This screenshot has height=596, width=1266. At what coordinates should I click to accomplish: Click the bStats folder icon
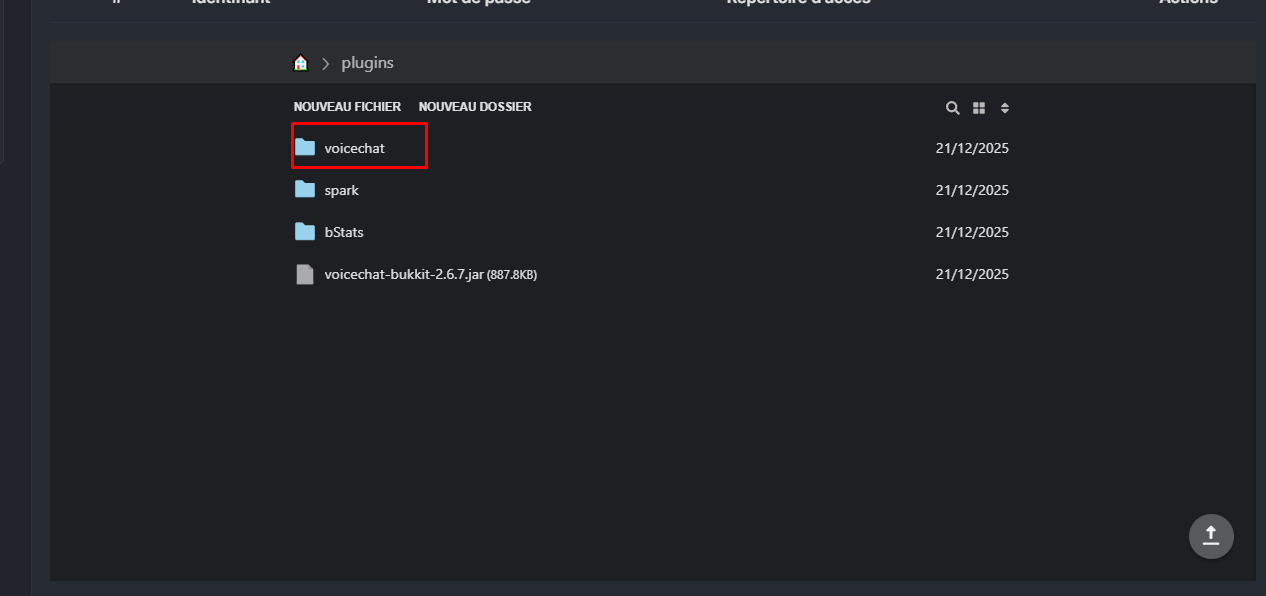[305, 232]
